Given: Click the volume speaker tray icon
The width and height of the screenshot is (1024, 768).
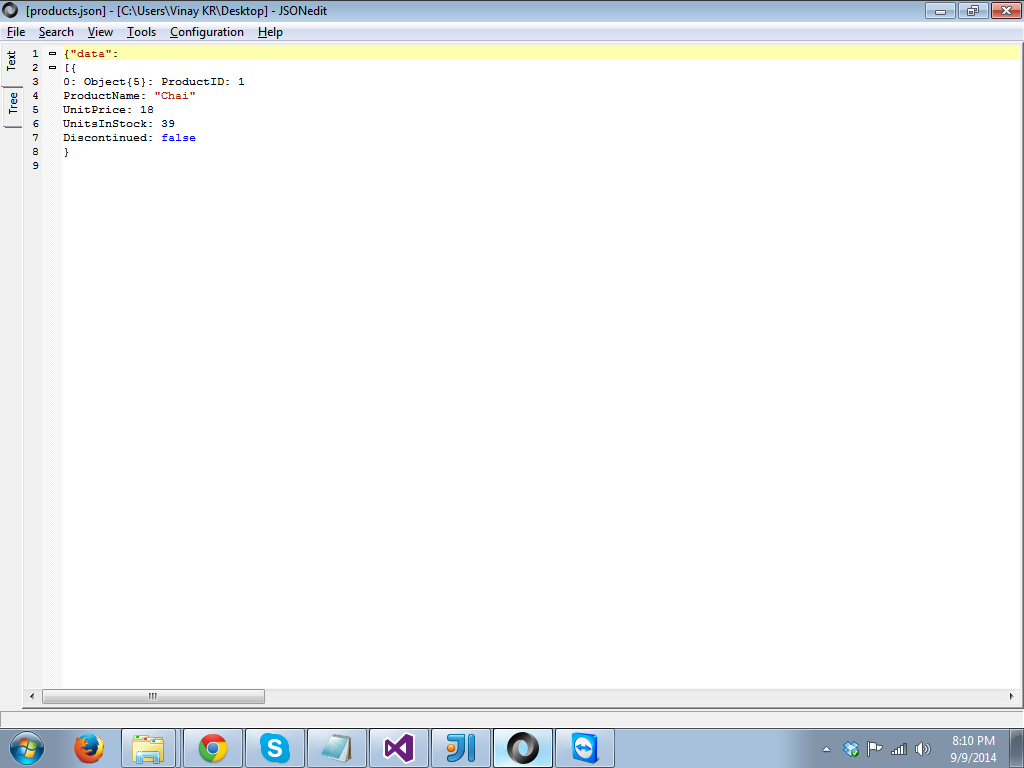Looking at the screenshot, I should tap(923, 749).
